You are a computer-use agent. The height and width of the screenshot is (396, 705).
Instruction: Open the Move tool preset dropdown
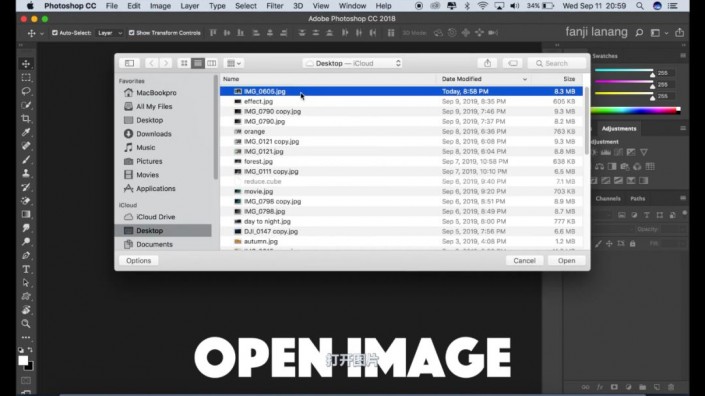pos(42,33)
